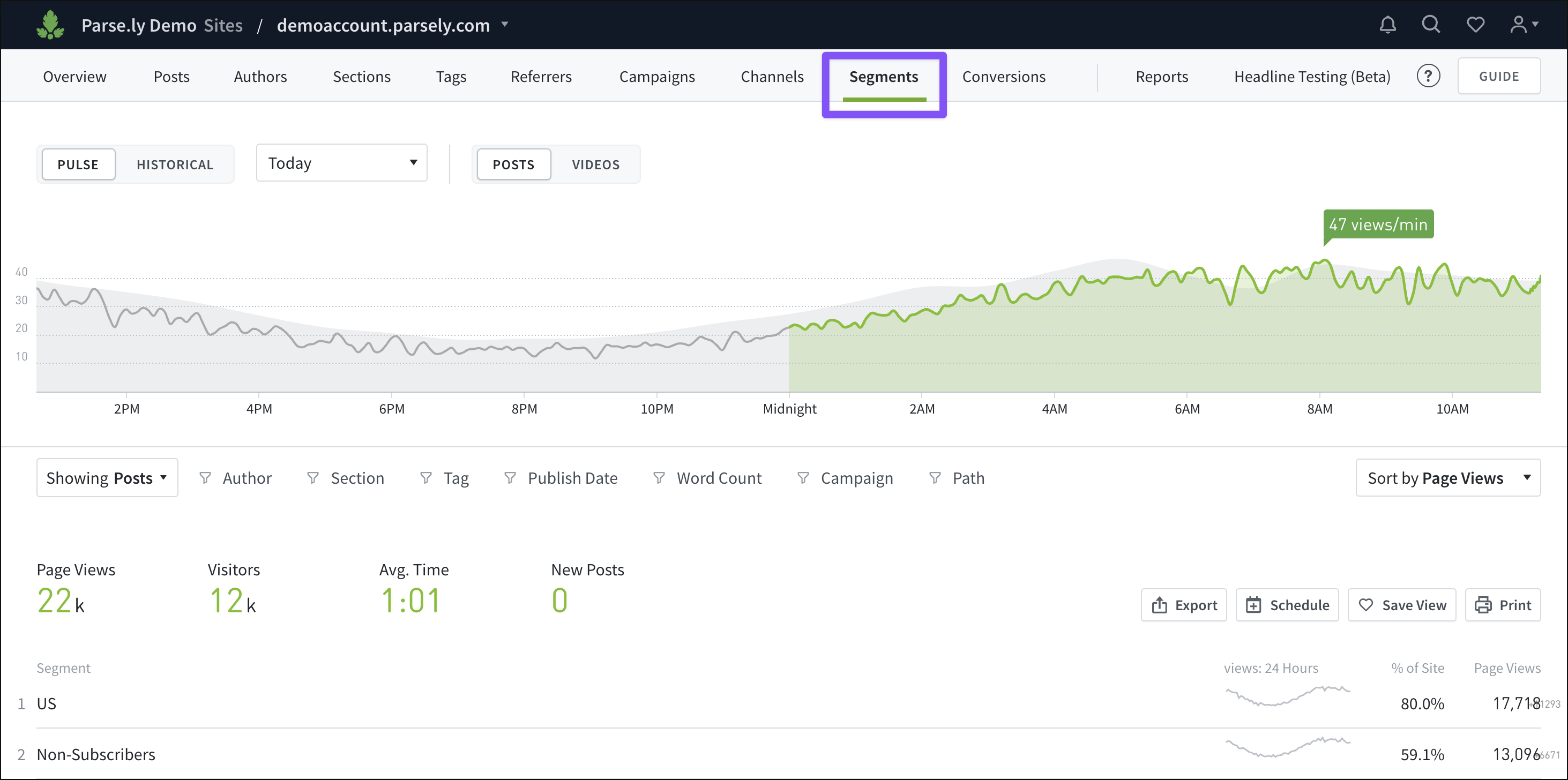Click the GUIDE button
Image resolution: width=1568 pixels, height=780 pixels.
tap(1499, 76)
